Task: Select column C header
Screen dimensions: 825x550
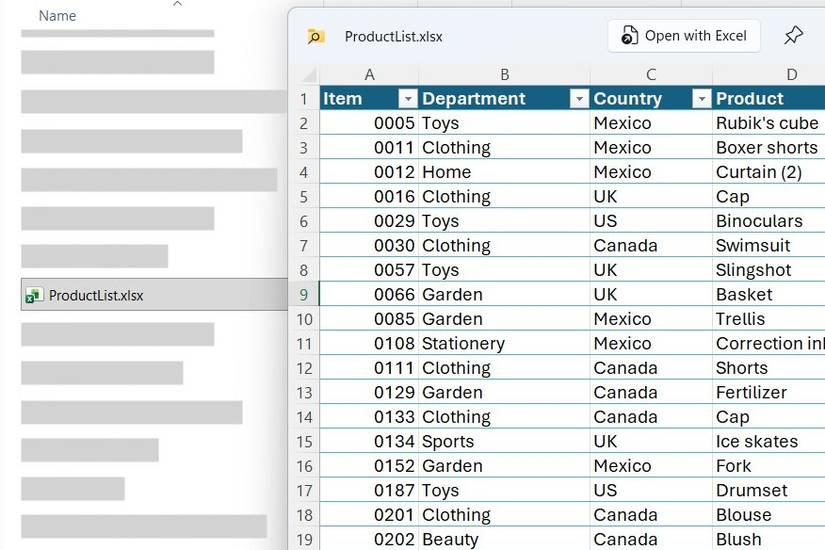Action: click(x=651, y=75)
